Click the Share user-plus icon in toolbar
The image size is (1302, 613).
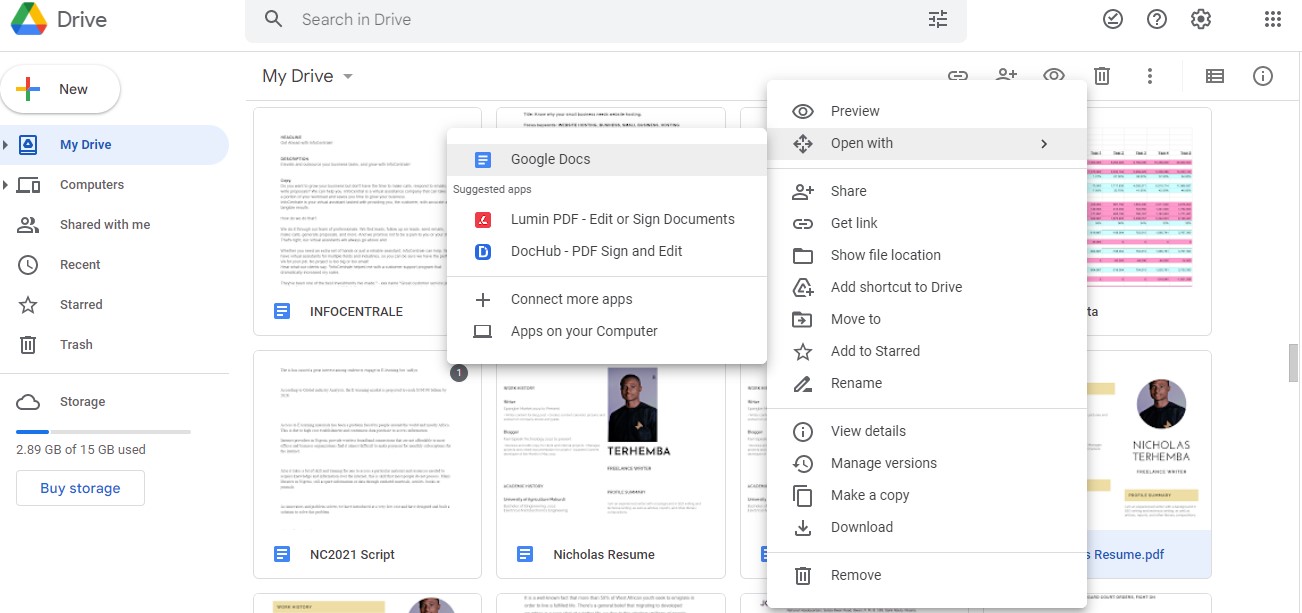point(1006,75)
